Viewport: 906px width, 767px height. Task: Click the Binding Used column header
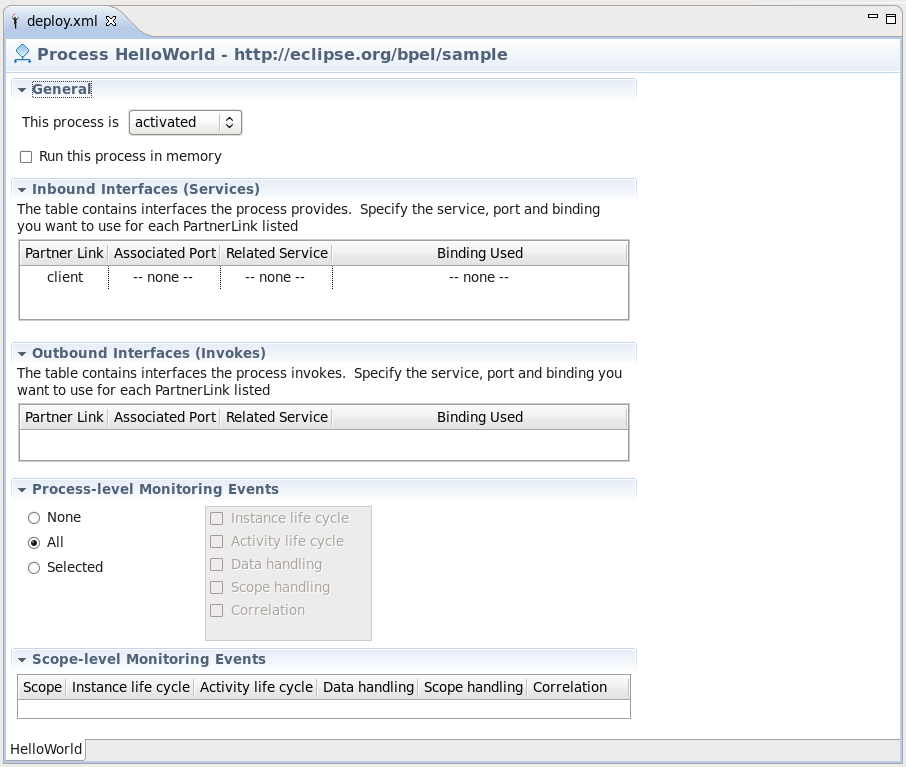[480, 253]
